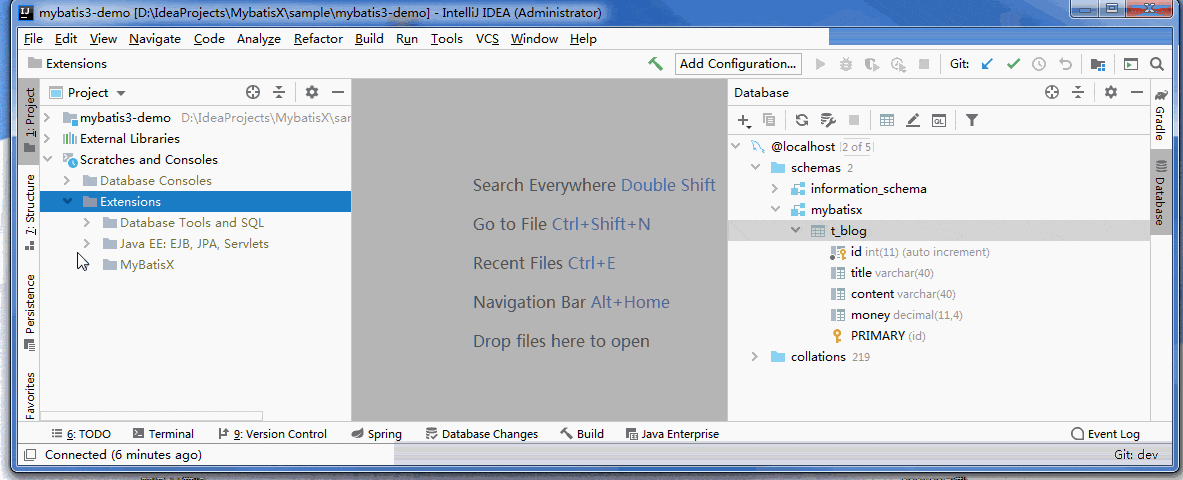Click the Git Update Project blue arrow
Viewport: 1183px width, 480px height.
click(987, 64)
